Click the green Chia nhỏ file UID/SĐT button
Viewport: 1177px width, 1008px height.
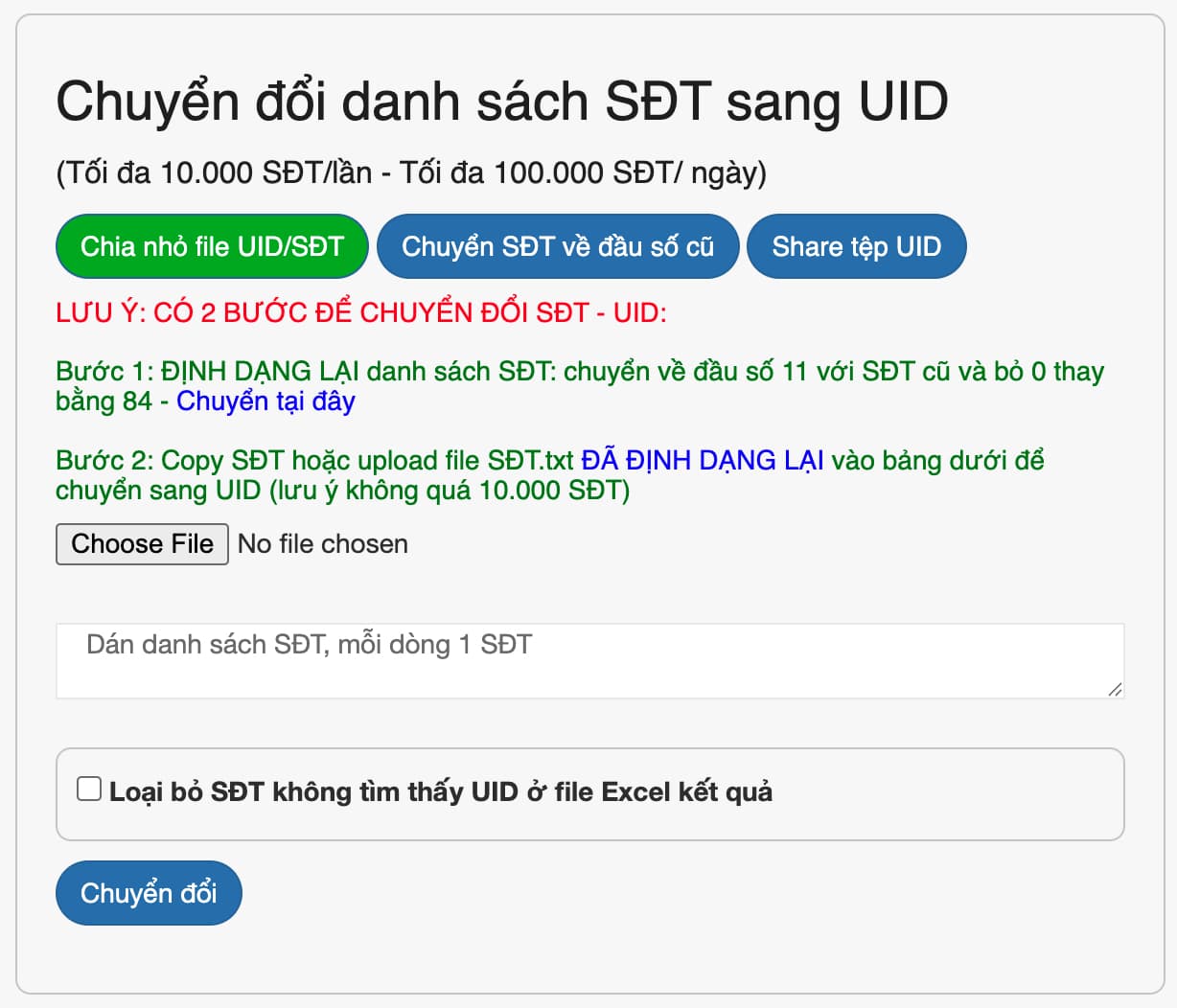(211, 246)
